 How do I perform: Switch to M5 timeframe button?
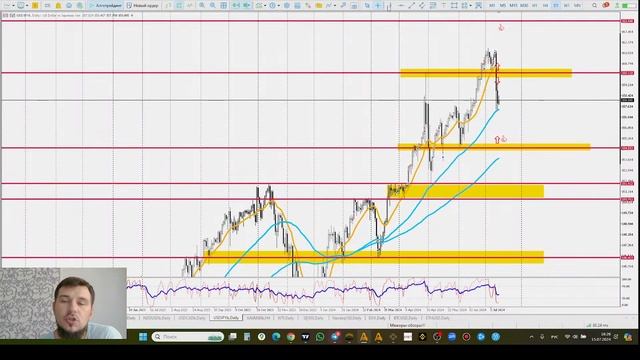(503, 6)
